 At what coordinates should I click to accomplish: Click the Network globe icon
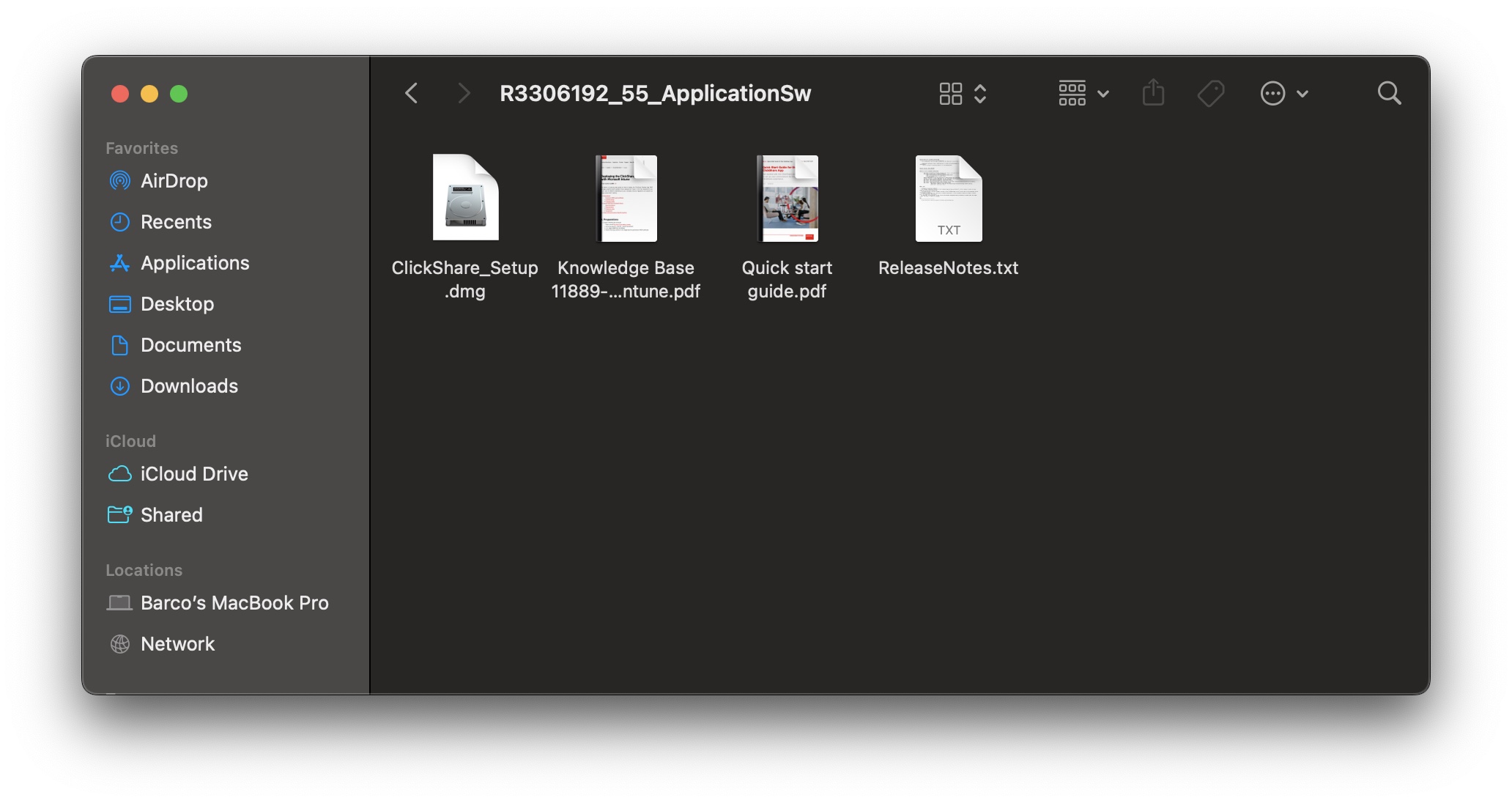(120, 643)
